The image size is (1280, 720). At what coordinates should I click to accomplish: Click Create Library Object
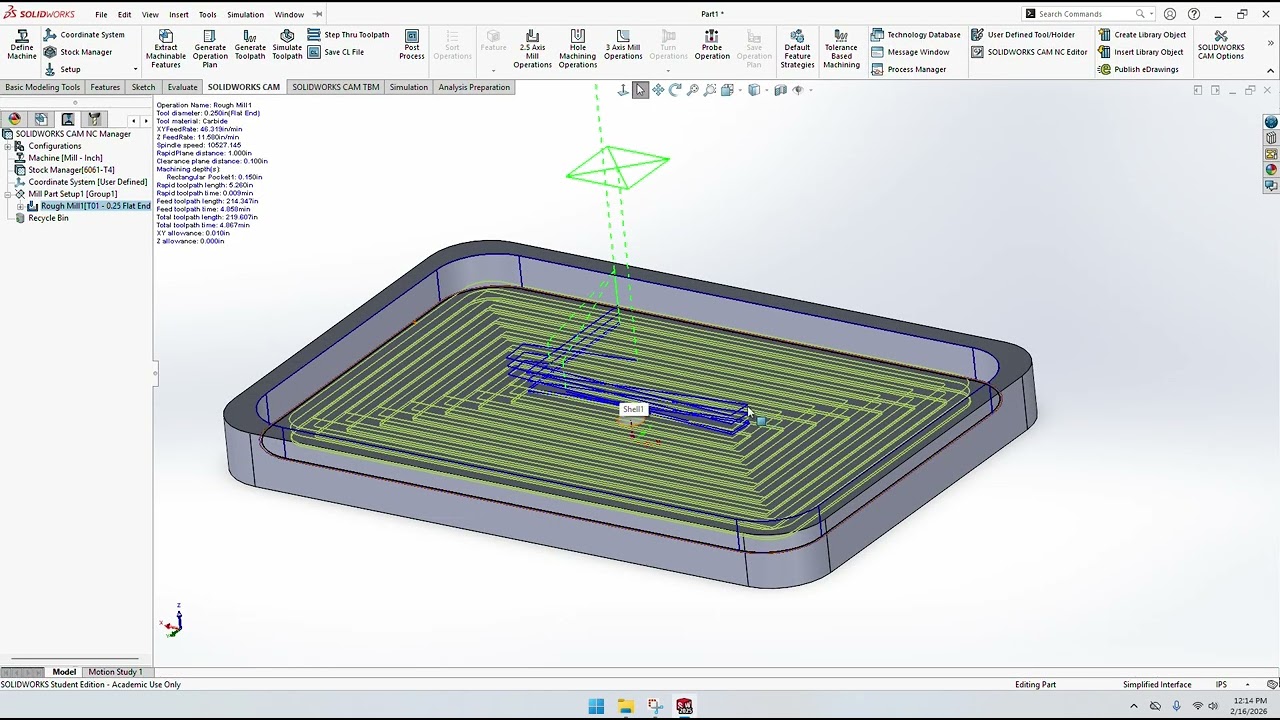click(1141, 35)
